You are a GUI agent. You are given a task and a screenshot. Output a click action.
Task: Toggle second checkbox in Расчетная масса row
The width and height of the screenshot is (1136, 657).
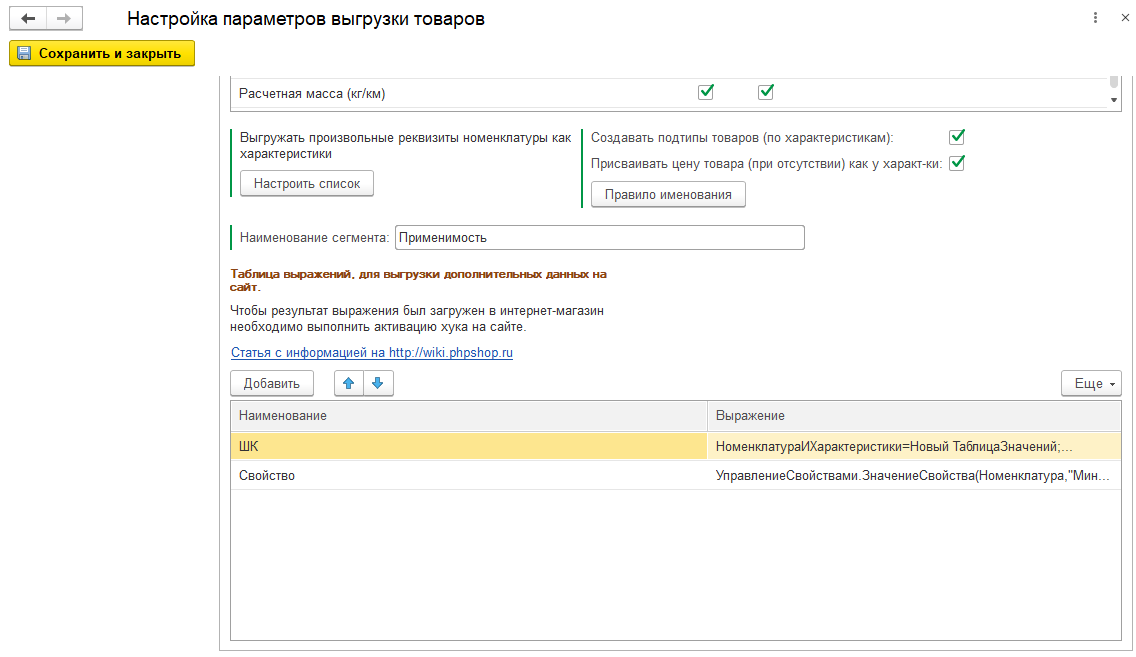pyautogui.click(x=766, y=92)
